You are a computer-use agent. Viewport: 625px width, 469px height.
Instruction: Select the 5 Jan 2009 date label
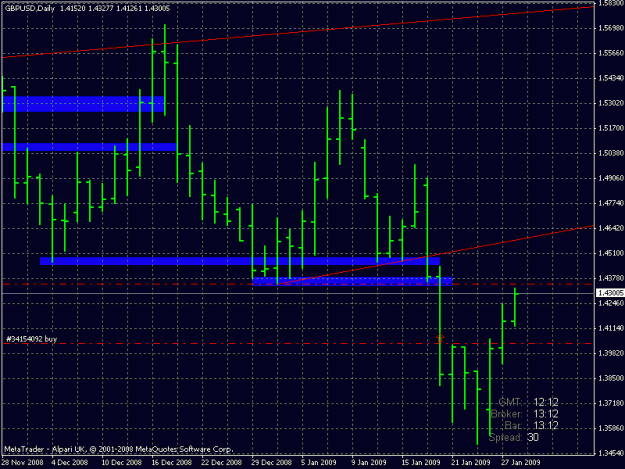point(319,463)
